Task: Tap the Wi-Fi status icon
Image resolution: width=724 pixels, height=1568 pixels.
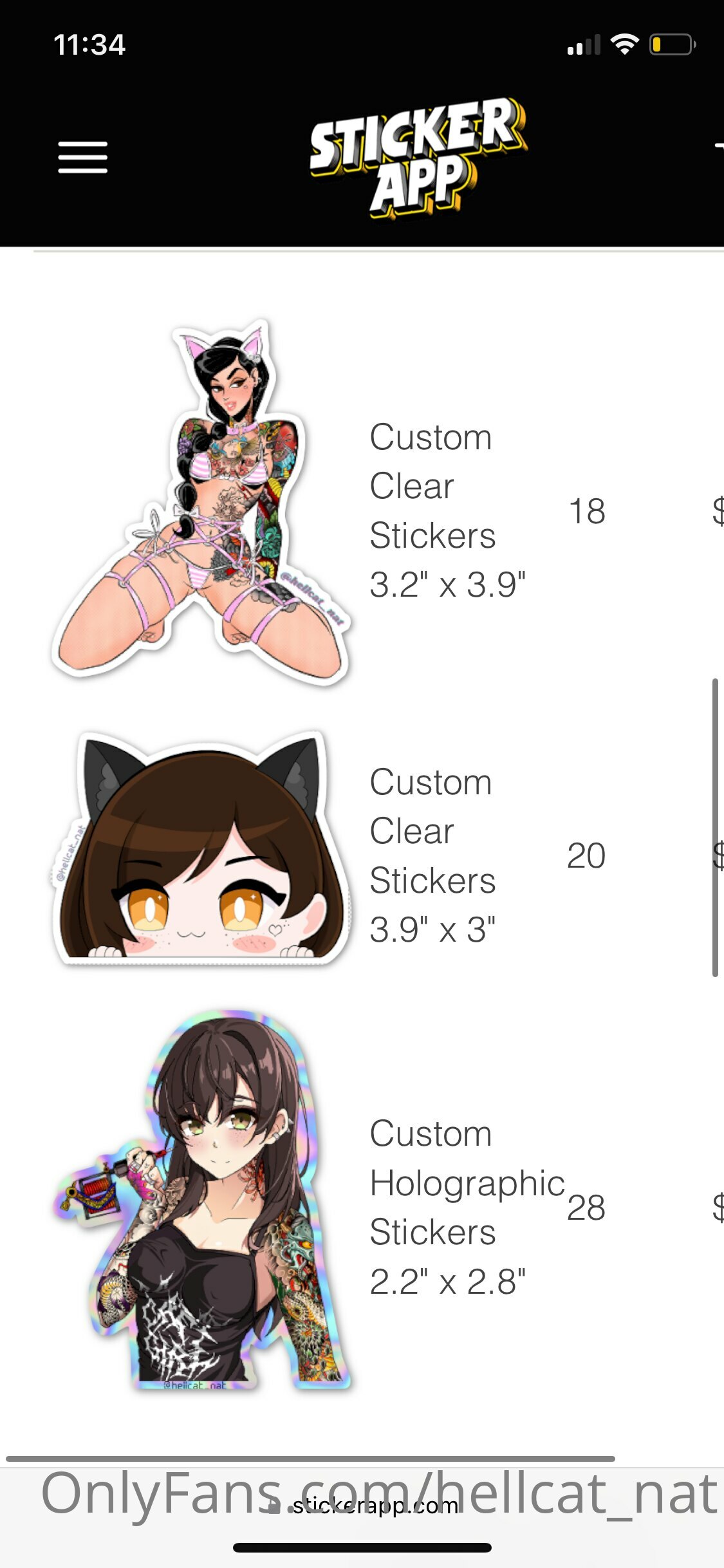Action: (624, 44)
